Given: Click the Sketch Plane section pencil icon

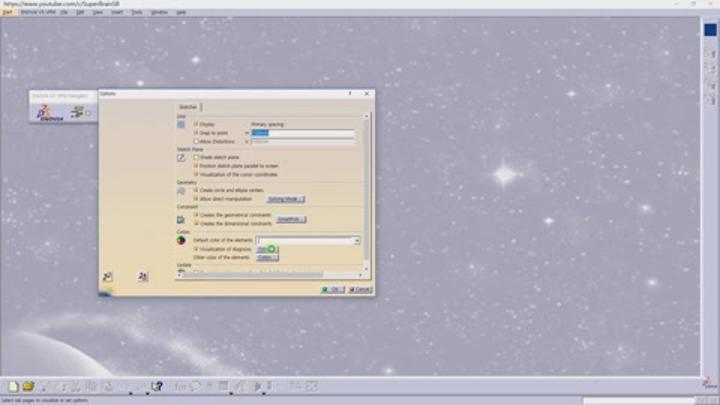Looking at the screenshot, I should coord(181,158).
